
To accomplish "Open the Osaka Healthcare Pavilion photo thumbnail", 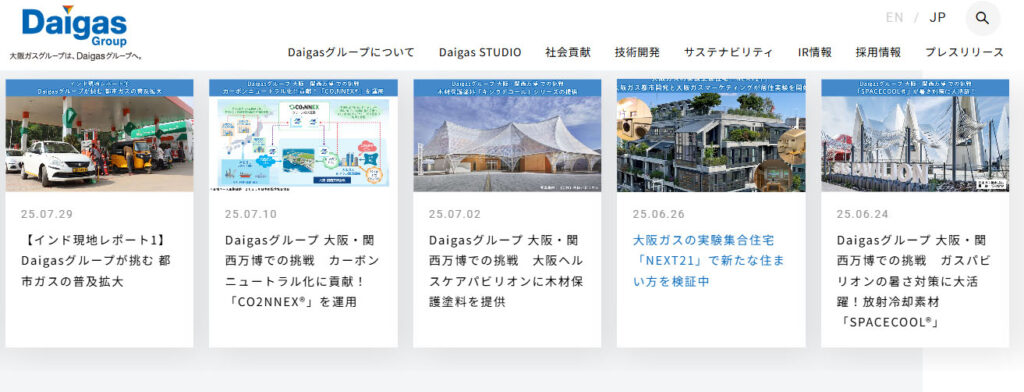I will click(507, 135).
